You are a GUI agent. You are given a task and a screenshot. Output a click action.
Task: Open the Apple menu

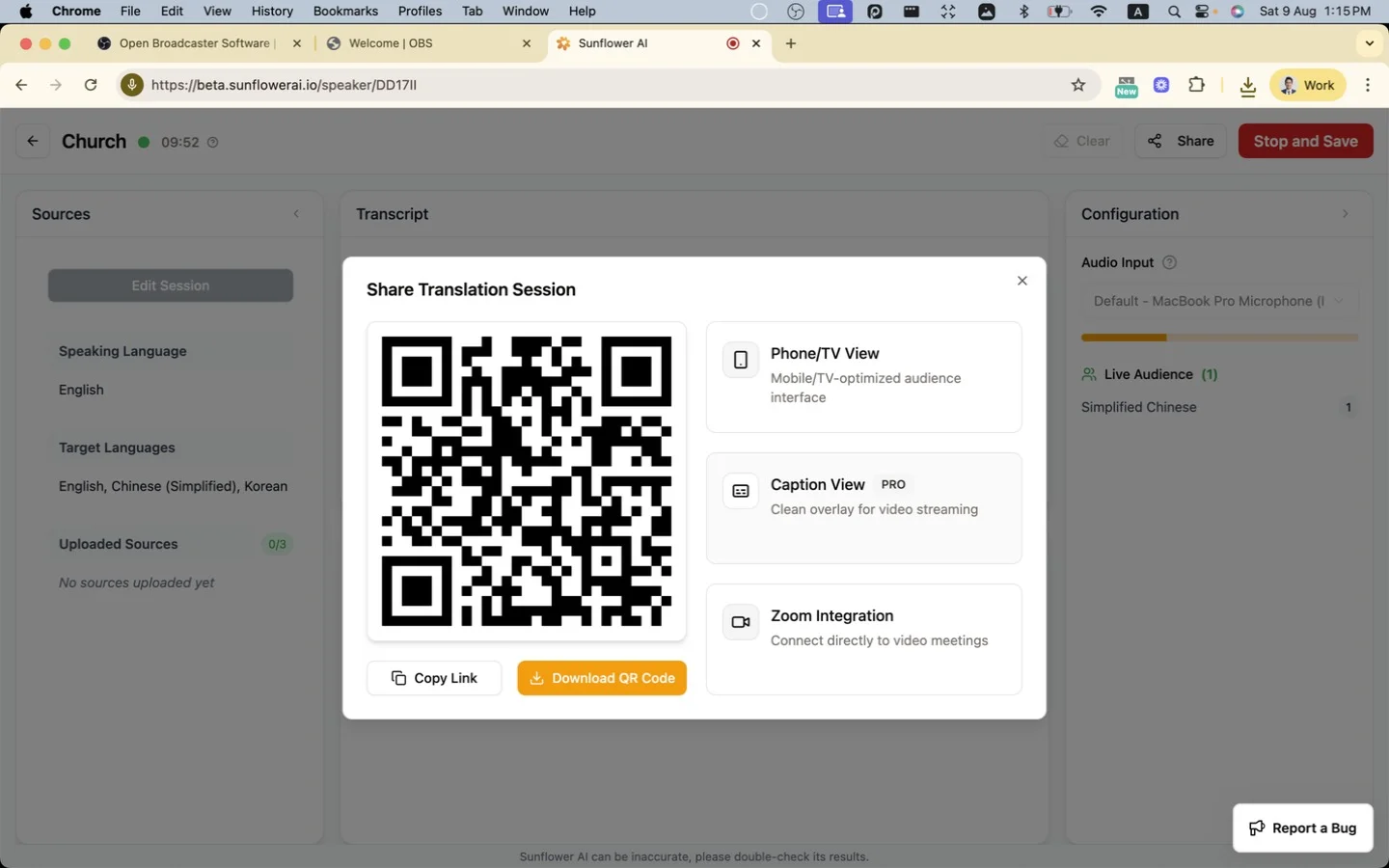(x=26, y=12)
